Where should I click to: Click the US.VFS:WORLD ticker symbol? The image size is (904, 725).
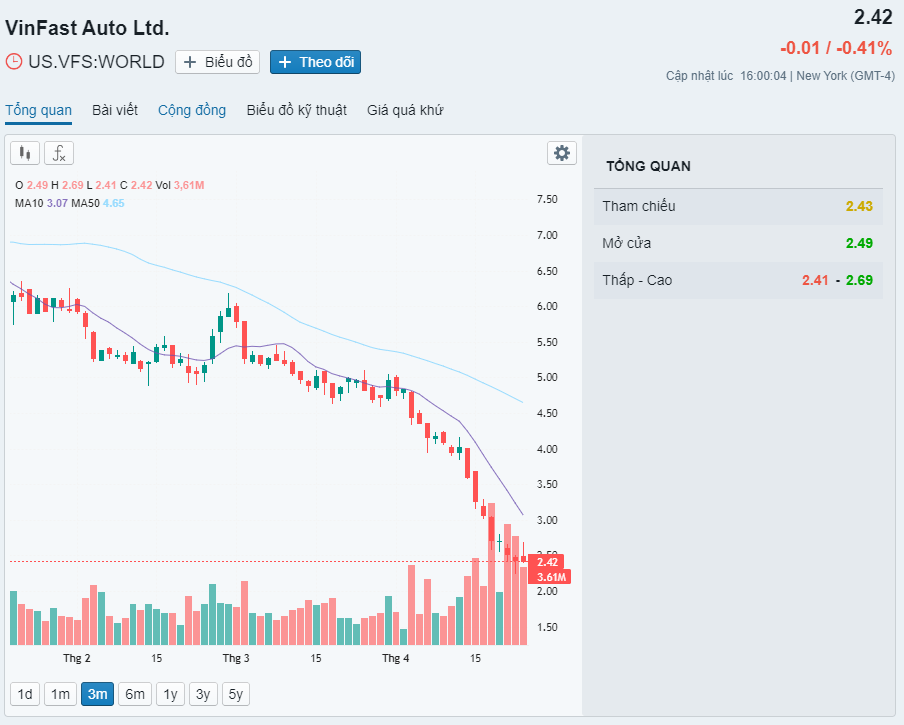click(x=96, y=62)
